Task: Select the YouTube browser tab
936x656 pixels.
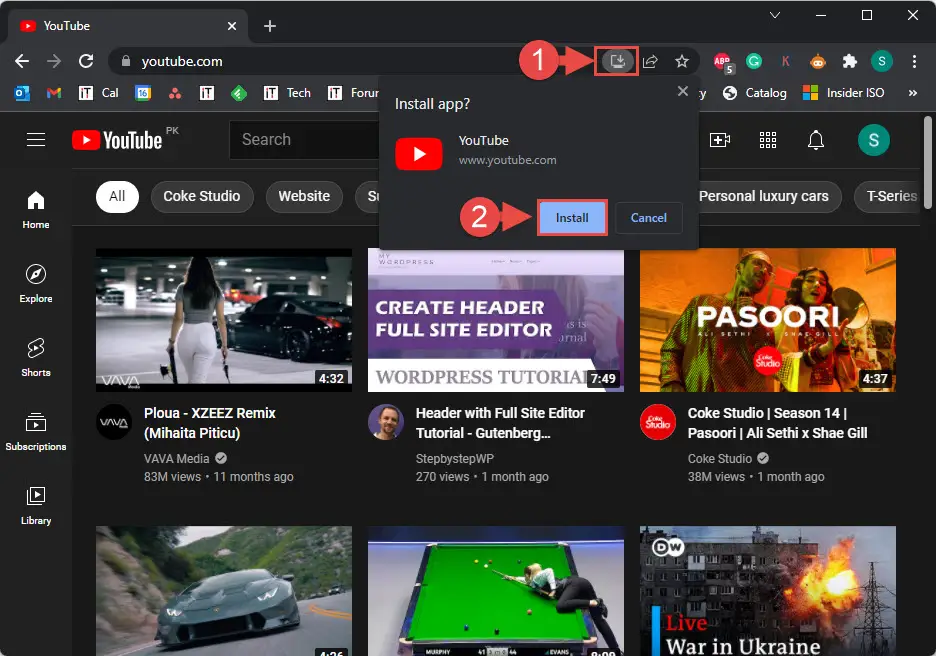Action: [x=128, y=26]
